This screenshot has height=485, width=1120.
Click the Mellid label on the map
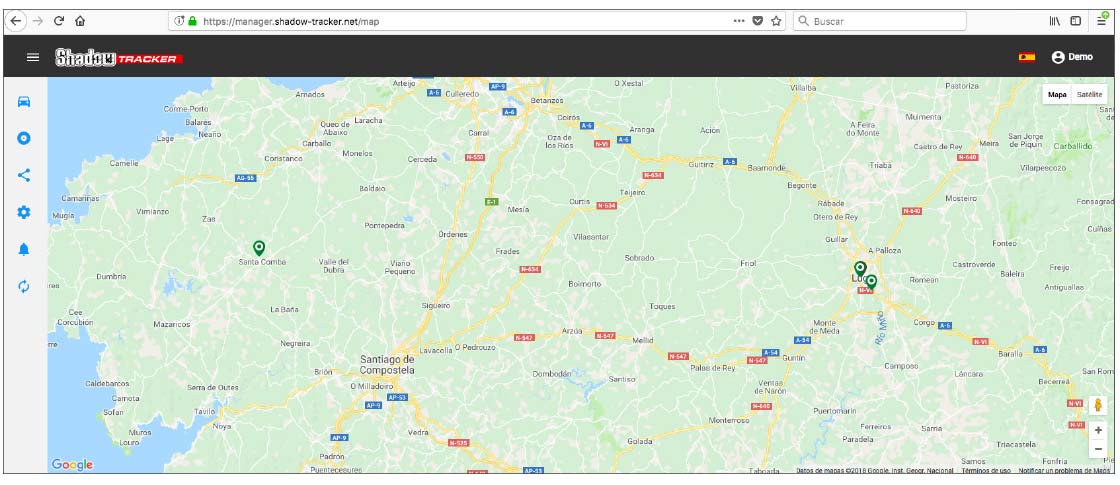pos(644,341)
